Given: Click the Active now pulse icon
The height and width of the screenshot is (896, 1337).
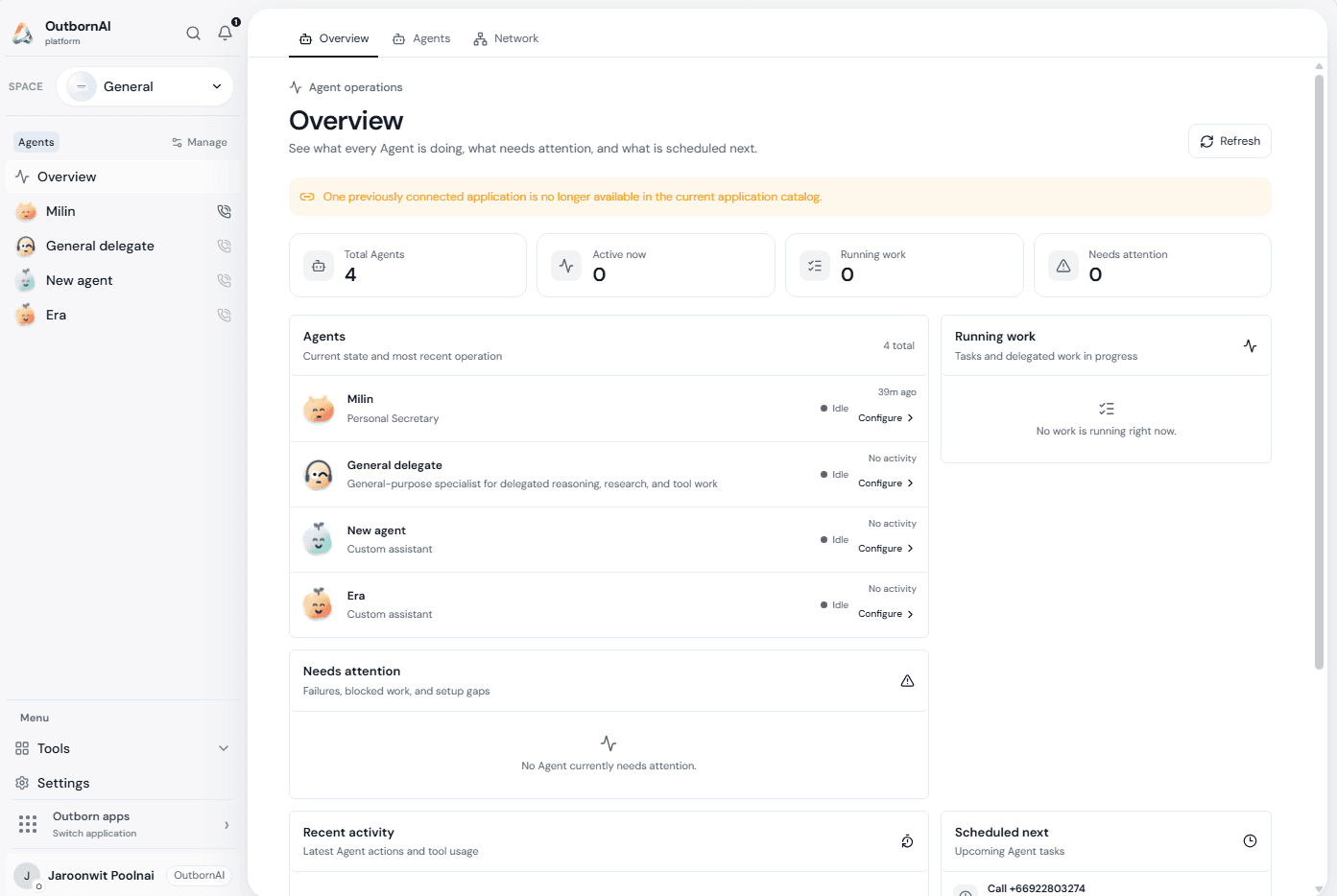Looking at the screenshot, I should 566,266.
